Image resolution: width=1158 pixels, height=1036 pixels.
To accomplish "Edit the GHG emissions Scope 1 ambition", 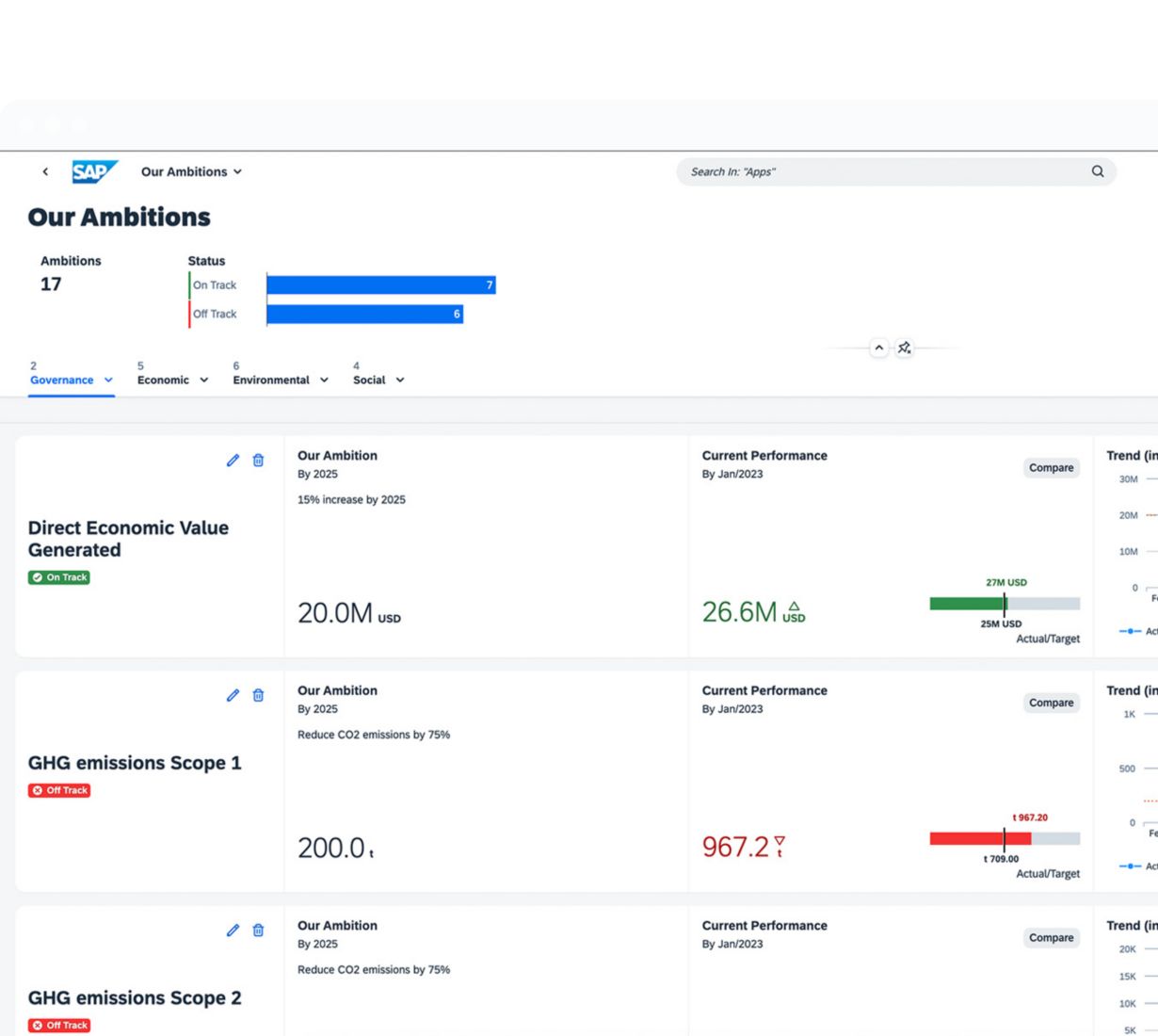I will (x=233, y=695).
